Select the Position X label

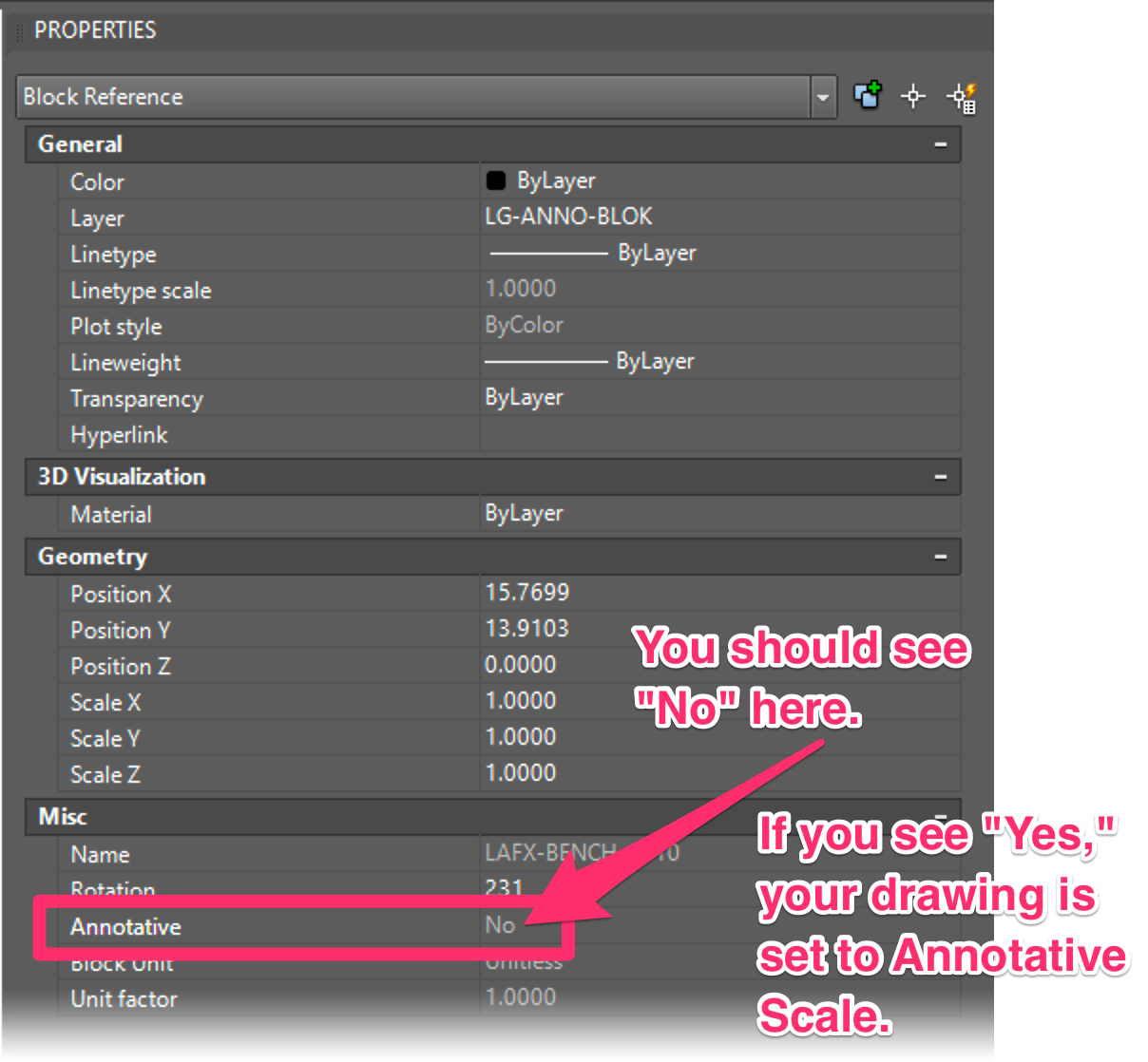[x=121, y=595]
